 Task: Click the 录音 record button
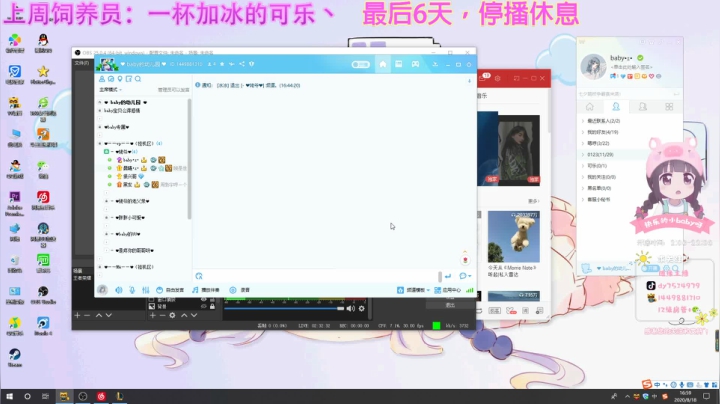[240, 290]
